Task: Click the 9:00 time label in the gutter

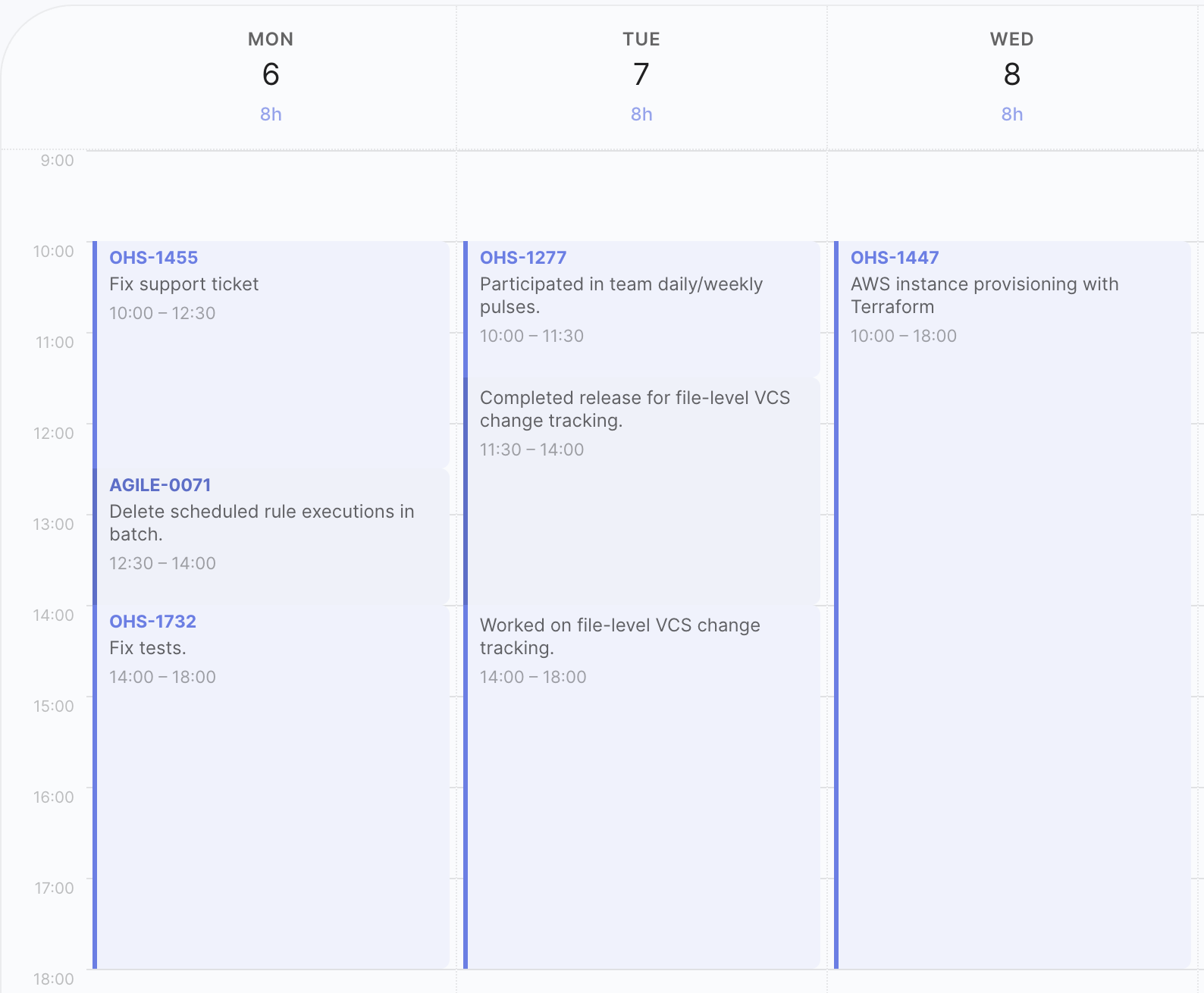Action: click(x=59, y=160)
